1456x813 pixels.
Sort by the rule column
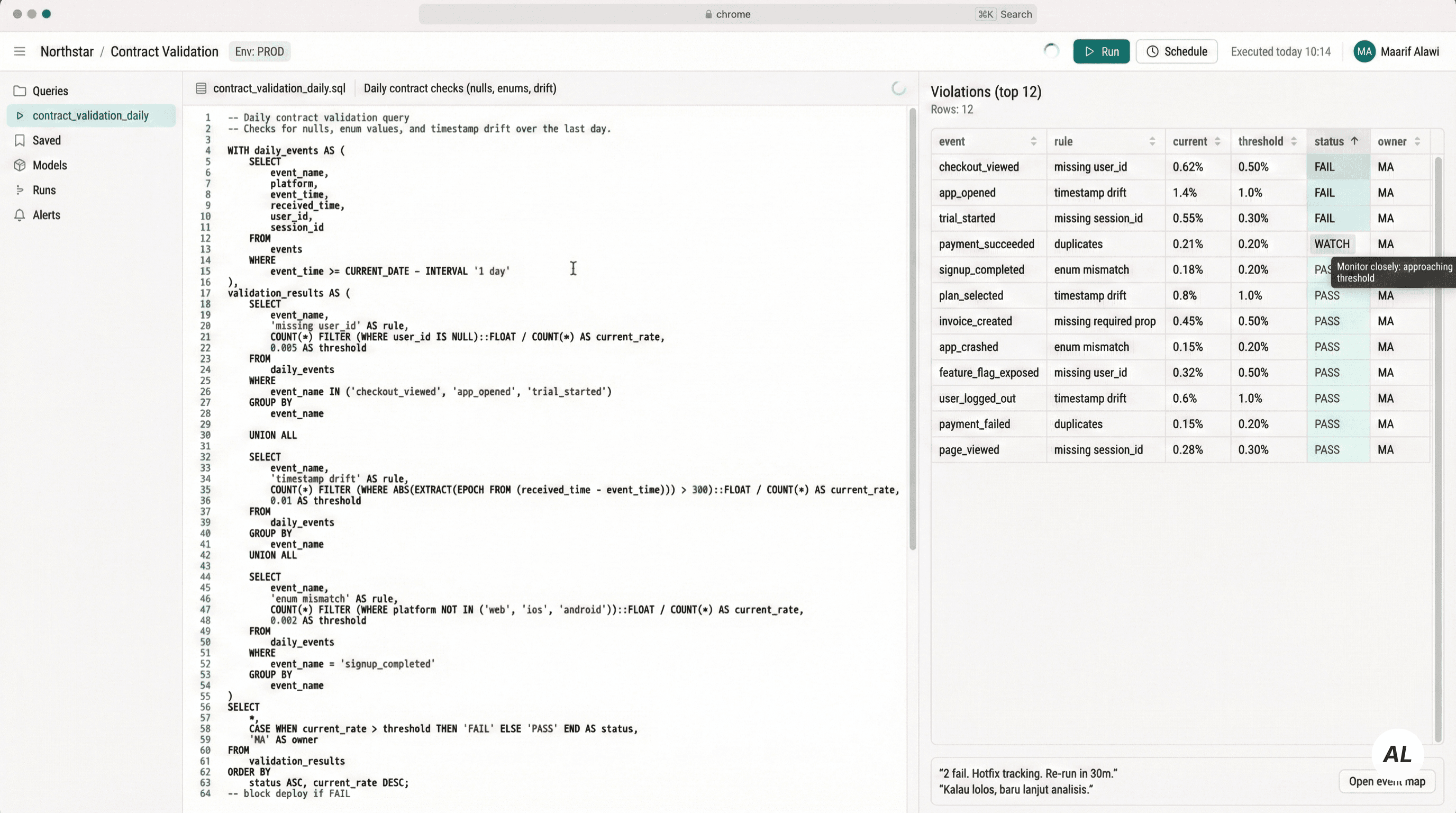click(1152, 141)
